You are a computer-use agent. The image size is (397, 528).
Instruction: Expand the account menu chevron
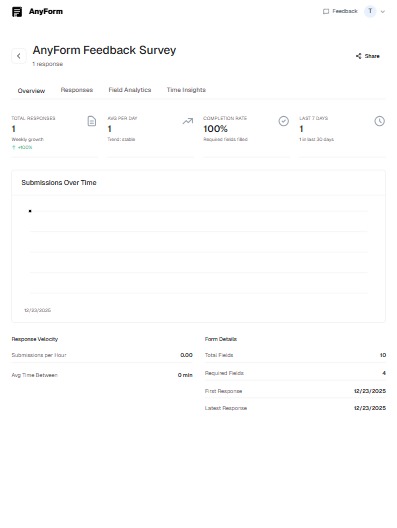383,11
